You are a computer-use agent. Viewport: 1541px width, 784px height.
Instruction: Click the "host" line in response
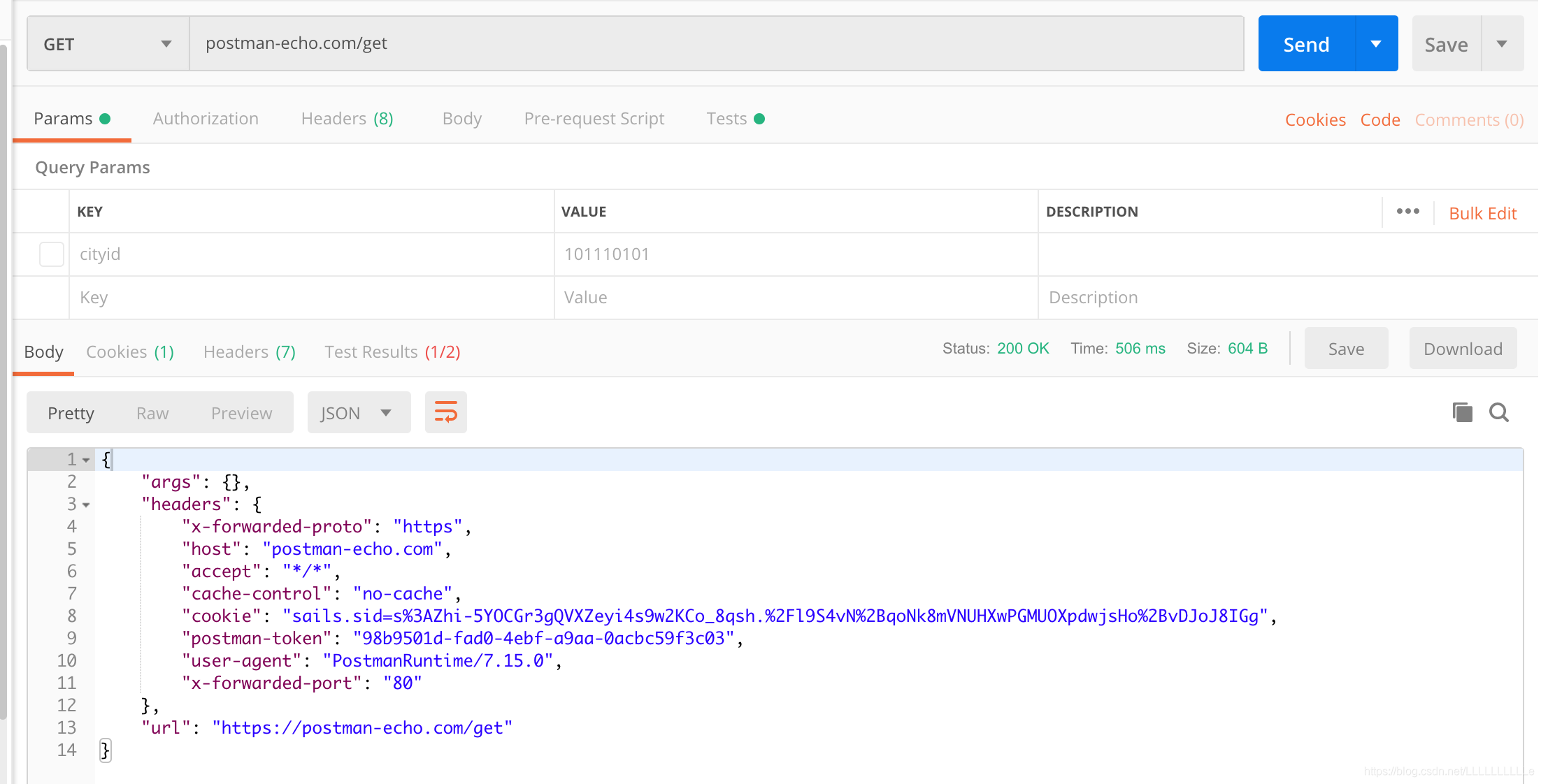point(317,549)
